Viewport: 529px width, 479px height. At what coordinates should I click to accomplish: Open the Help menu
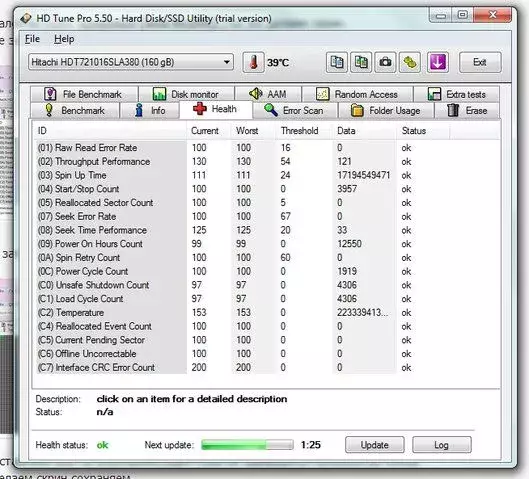[x=64, y=39]
